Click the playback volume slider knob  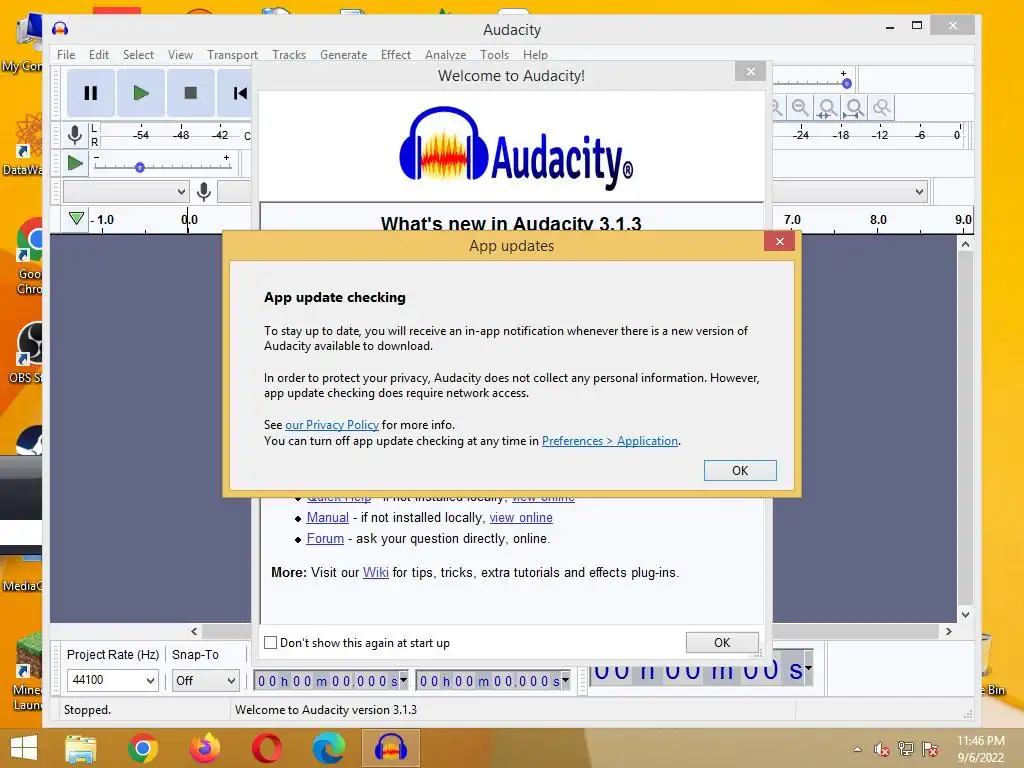point(846,84)
